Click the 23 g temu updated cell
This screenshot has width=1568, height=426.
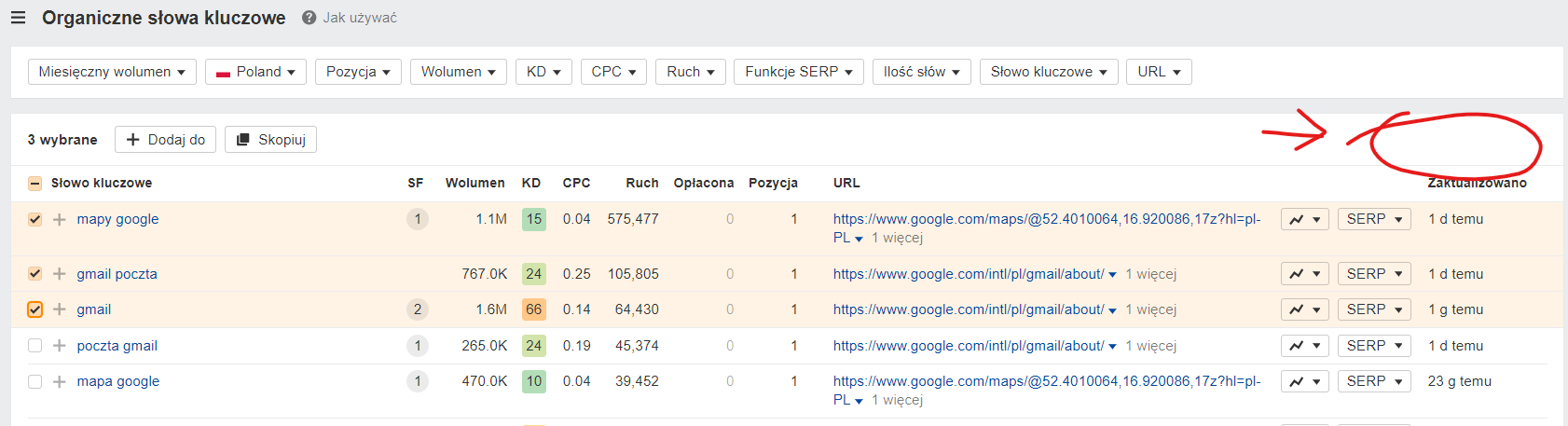1459,381
